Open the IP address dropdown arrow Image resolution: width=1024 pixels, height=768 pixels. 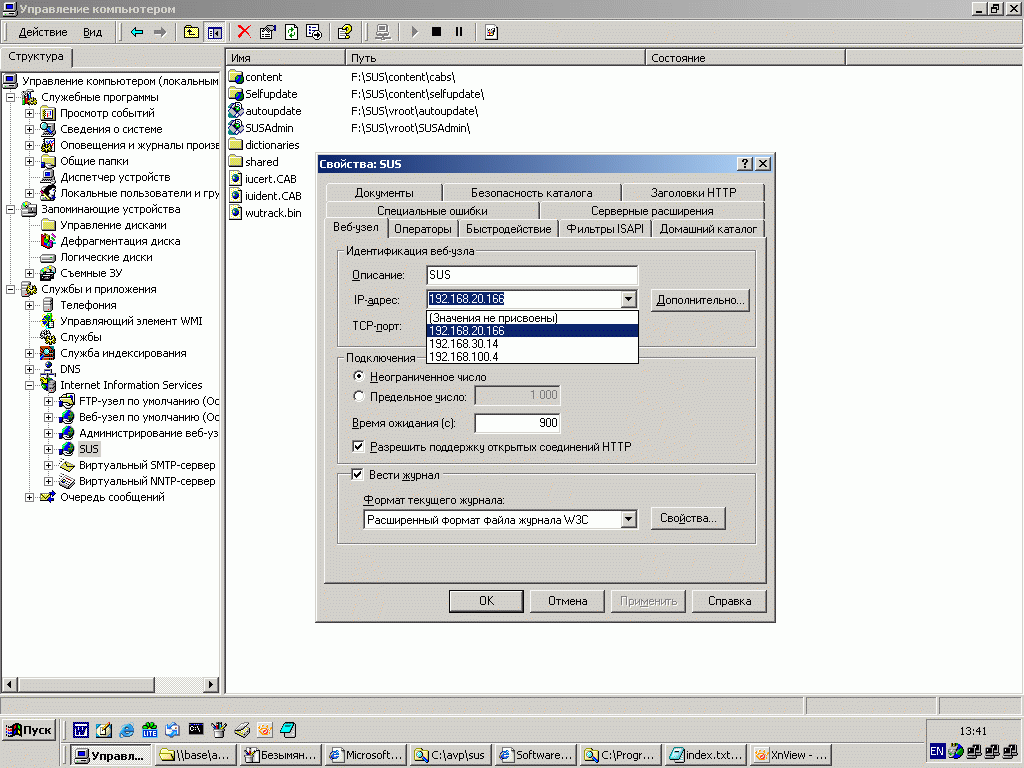pyautogui.click(x=628, y=299)
